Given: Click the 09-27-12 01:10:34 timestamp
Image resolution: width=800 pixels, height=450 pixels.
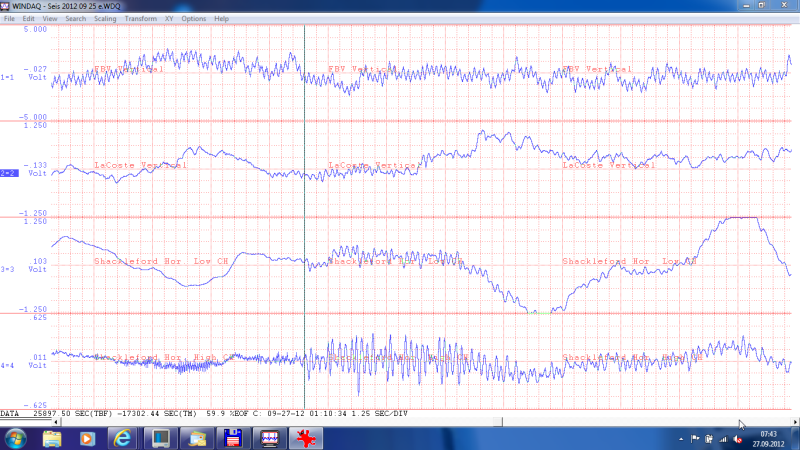Looking at the screenshot, I should coord(305,414).
